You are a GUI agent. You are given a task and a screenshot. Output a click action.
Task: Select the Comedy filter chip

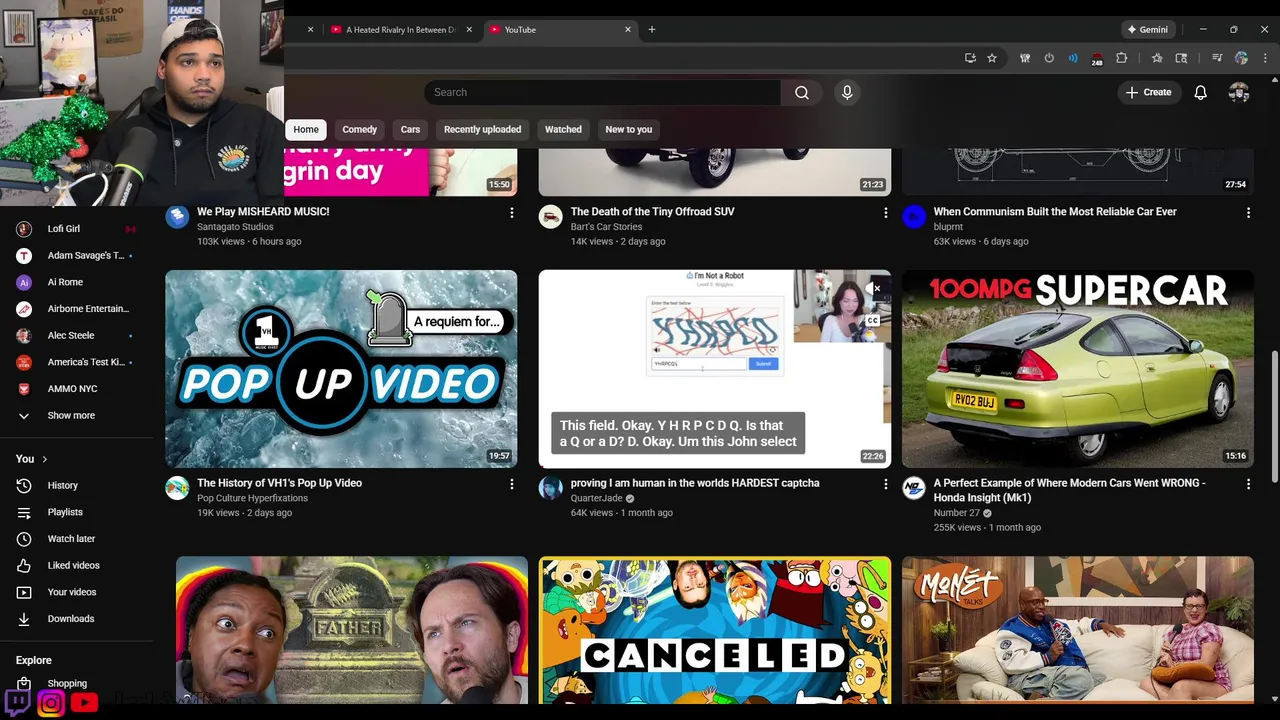(359, 129)
